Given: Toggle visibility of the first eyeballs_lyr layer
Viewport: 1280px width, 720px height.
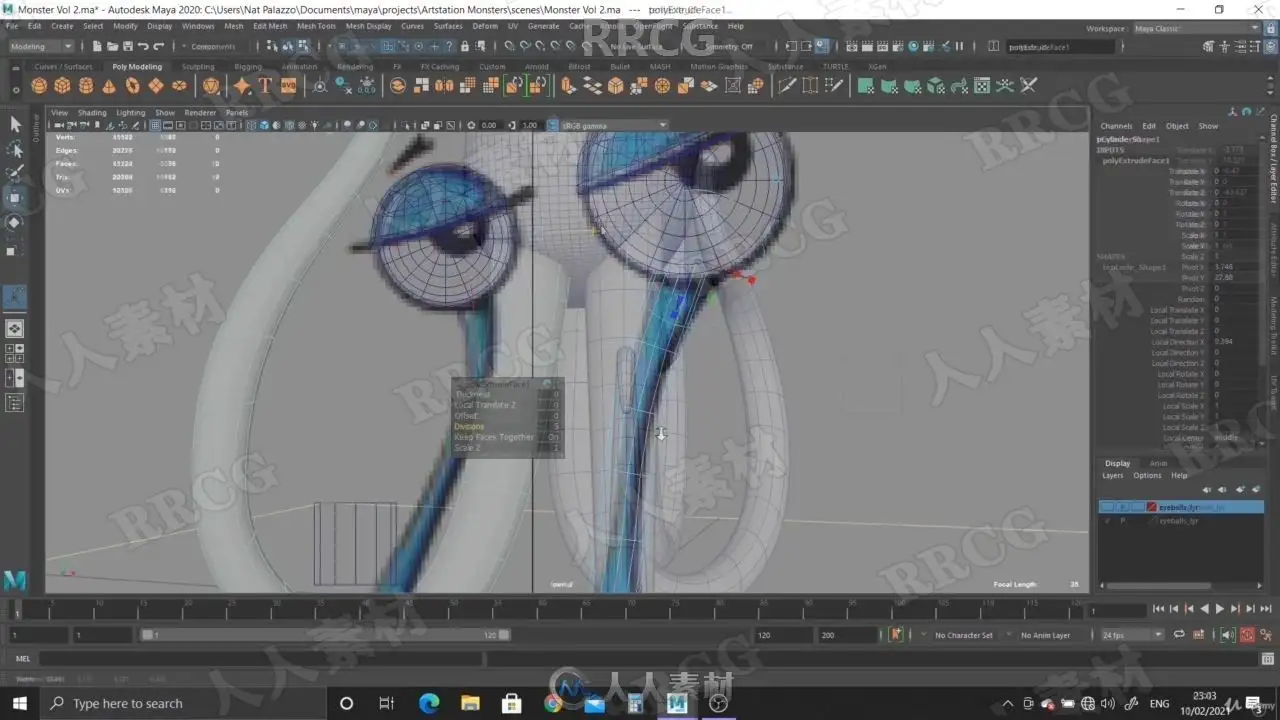Looking at the screenshot, I should tap(1106, 507).
